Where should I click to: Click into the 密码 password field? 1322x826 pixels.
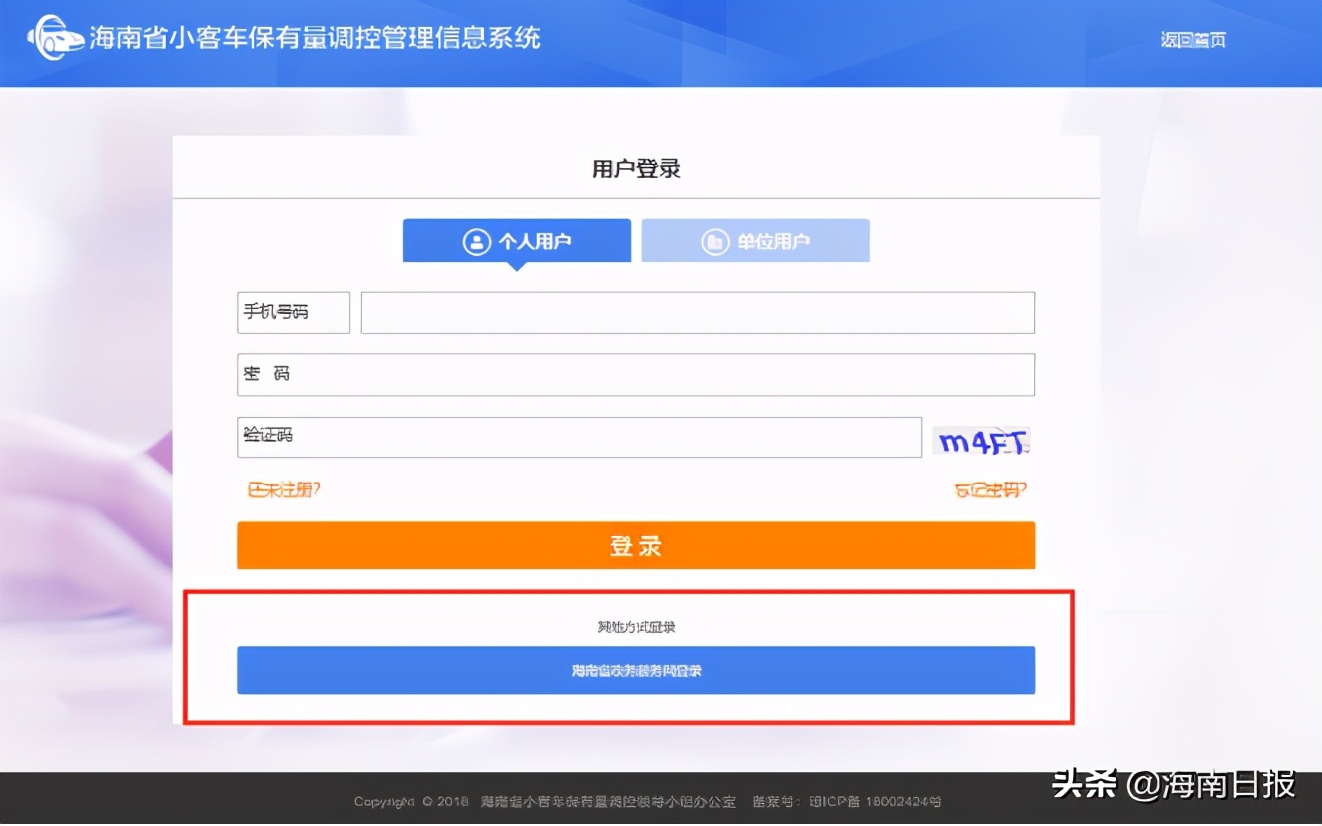tap(636, 374)
